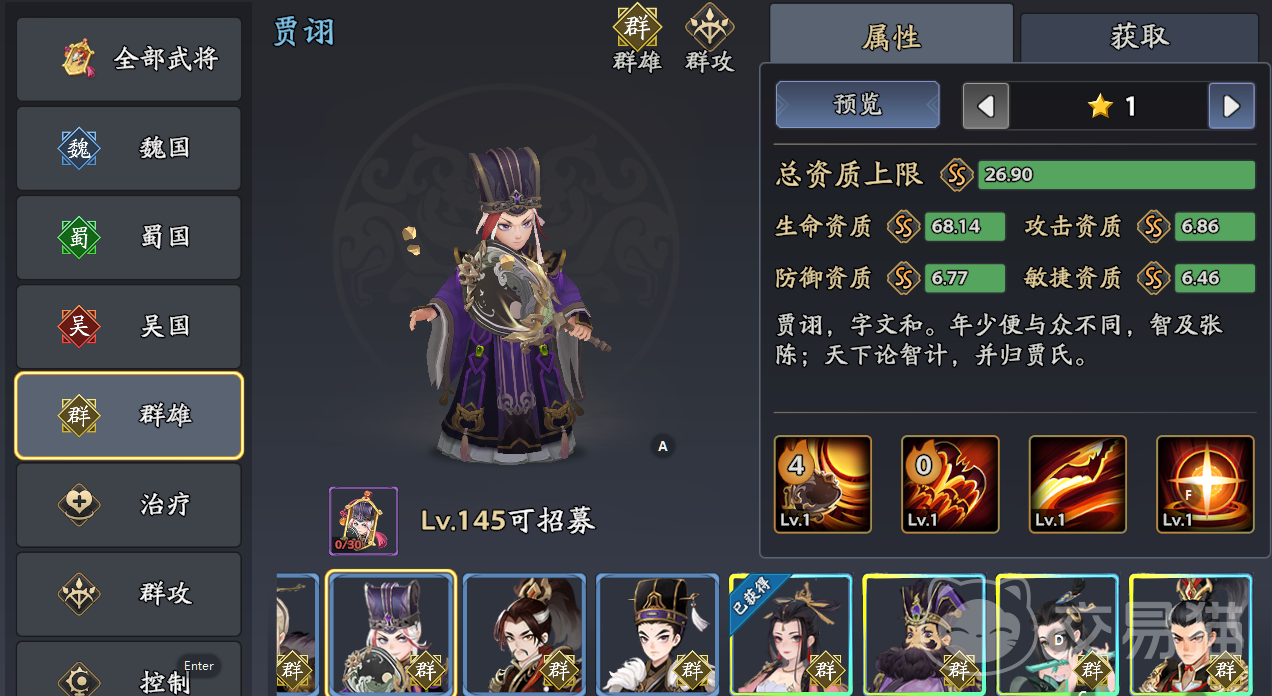Select the 治疗 filter button
This screenshot has width=1272, height=696.
coord(129,504)
